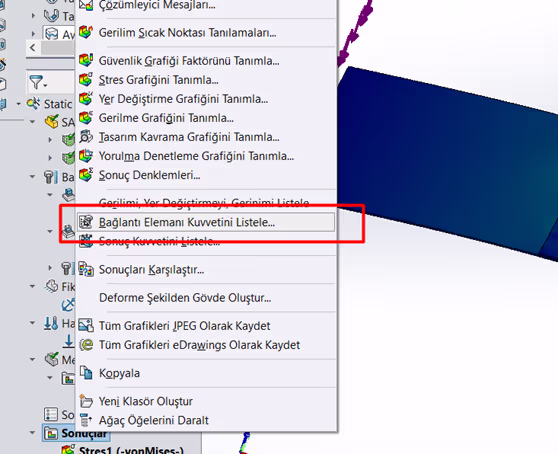Click the Yeni Klasör folder icon

(x=86, y=401)
